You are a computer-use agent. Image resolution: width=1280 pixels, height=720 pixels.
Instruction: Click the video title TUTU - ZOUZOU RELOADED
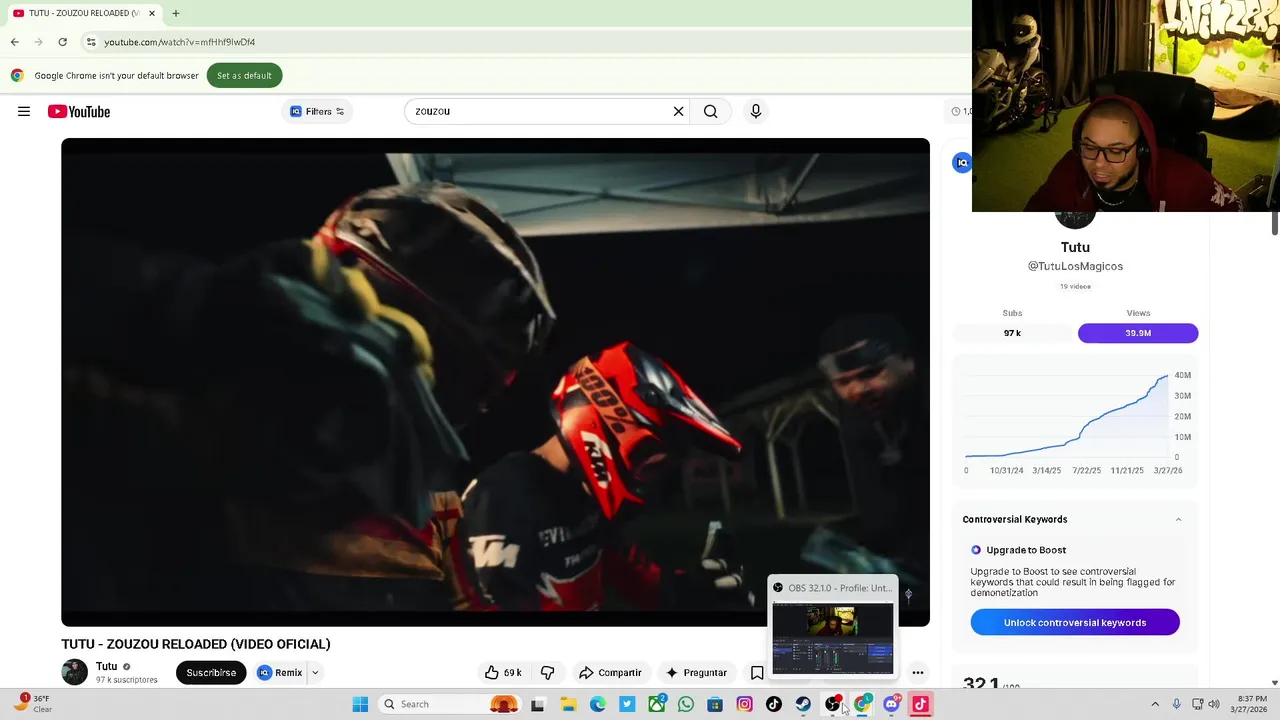tap(196, 644)
